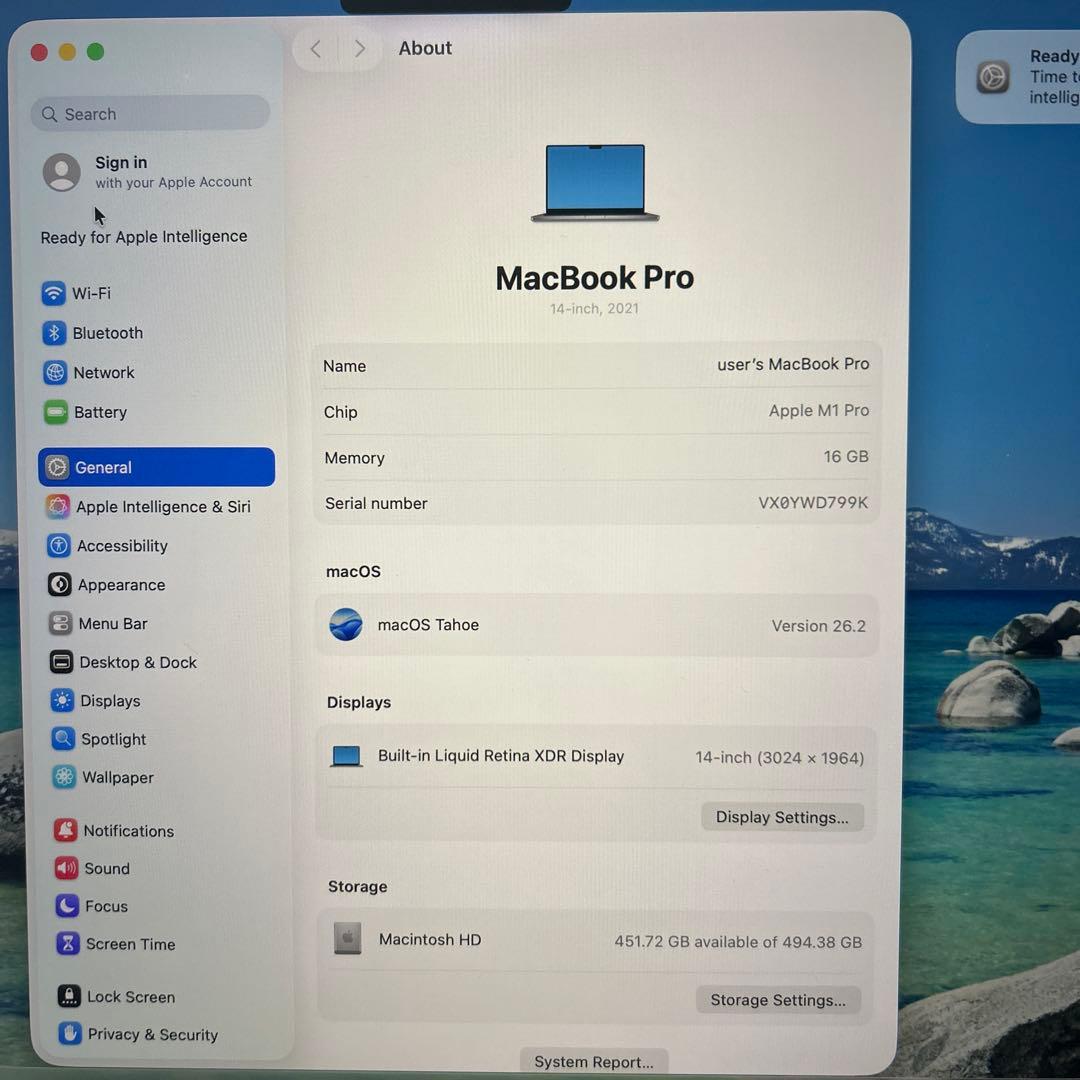Select the General tab in sidebar
1080x1080 pixels.
tap(103, 467)
